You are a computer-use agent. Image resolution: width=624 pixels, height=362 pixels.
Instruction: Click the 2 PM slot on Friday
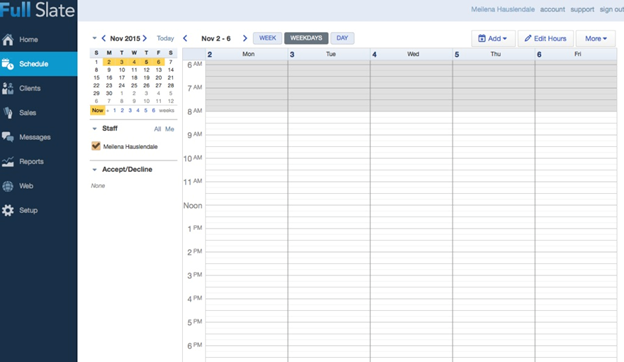(x=576, y=255)
